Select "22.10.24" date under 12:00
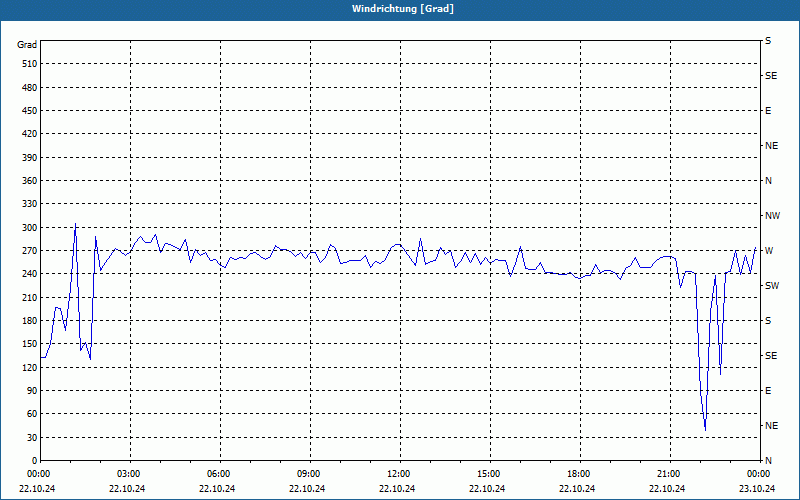The width and height of the screenshot is (800, 500). (397, 488)
